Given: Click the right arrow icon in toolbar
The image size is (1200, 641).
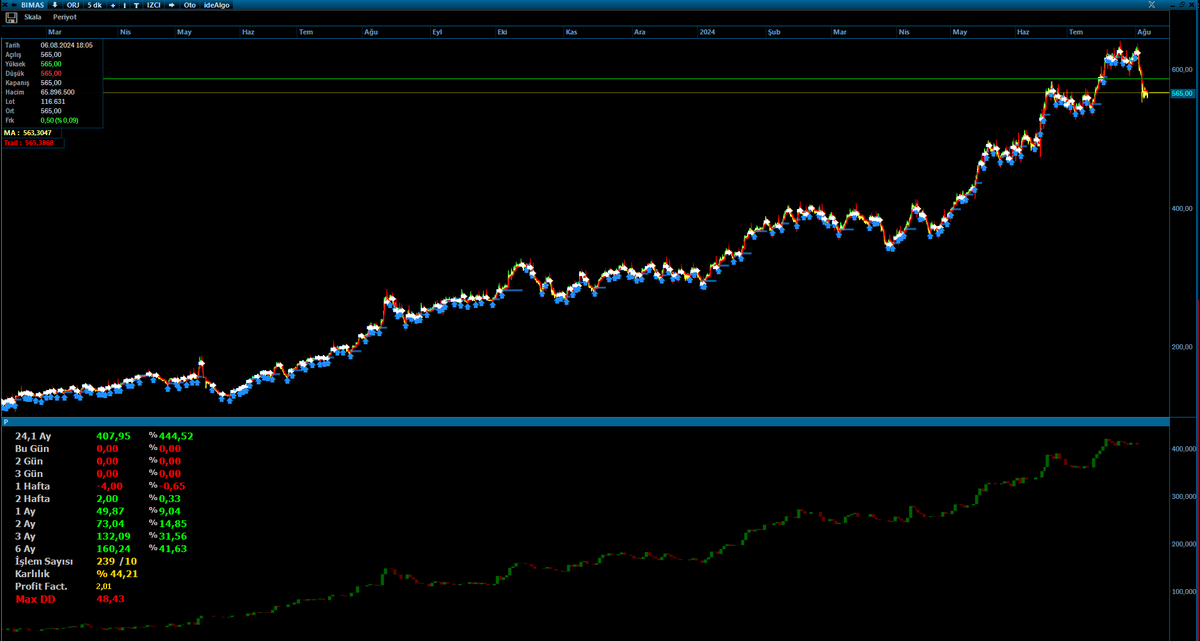Looking at the screenshot, I should (x=171, y=5).
